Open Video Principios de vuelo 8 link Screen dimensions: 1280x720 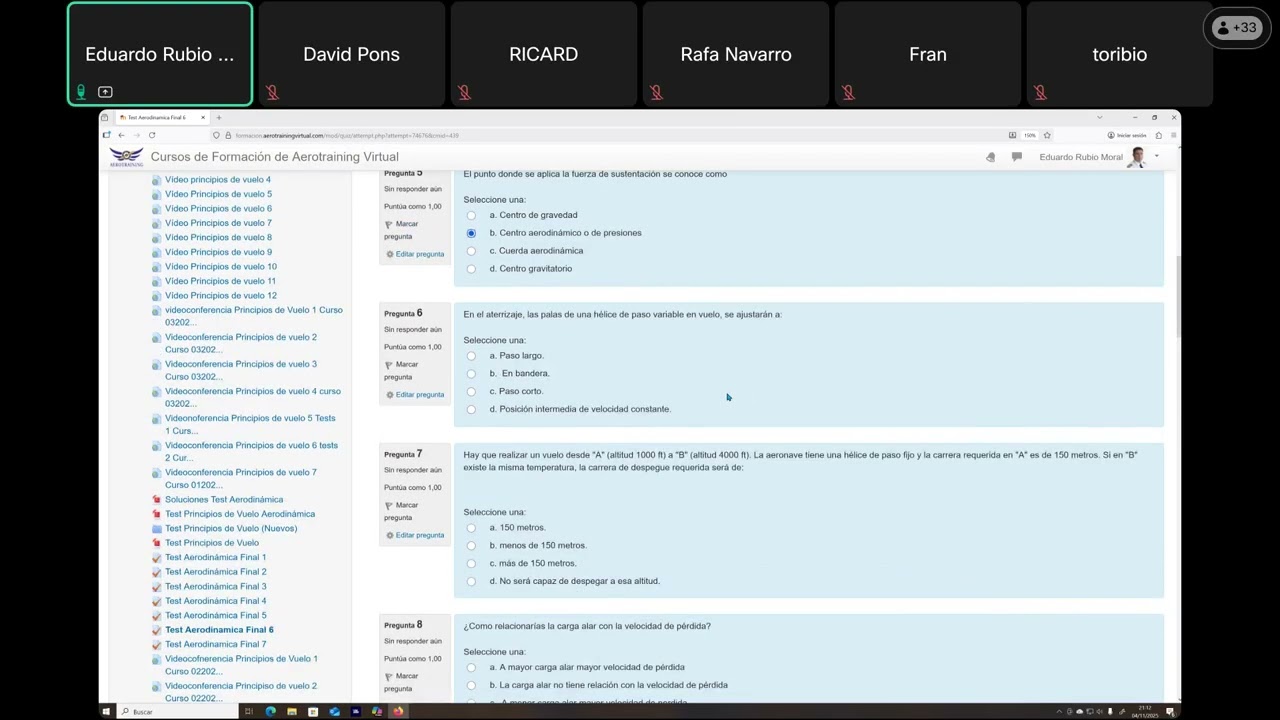click(x=218, y=238)
